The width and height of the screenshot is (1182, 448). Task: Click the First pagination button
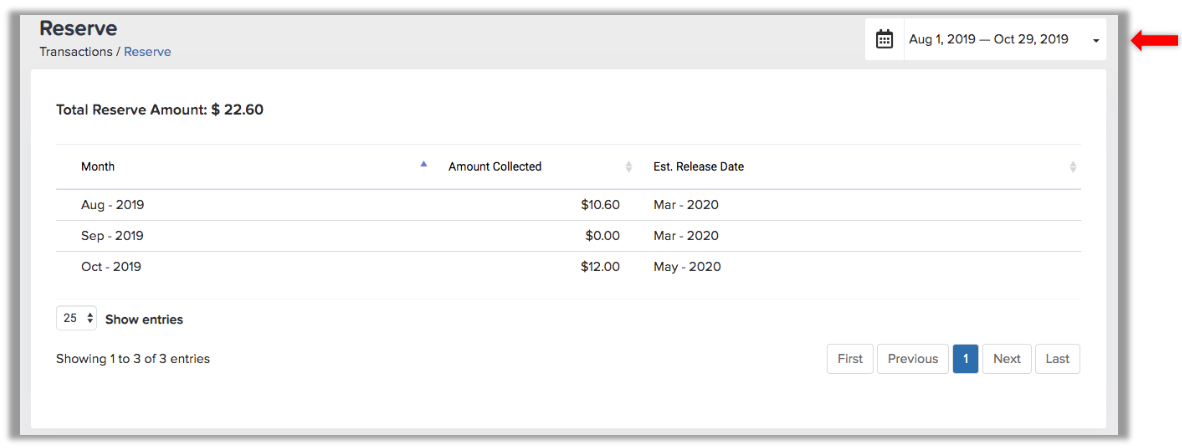pos(850,359)
